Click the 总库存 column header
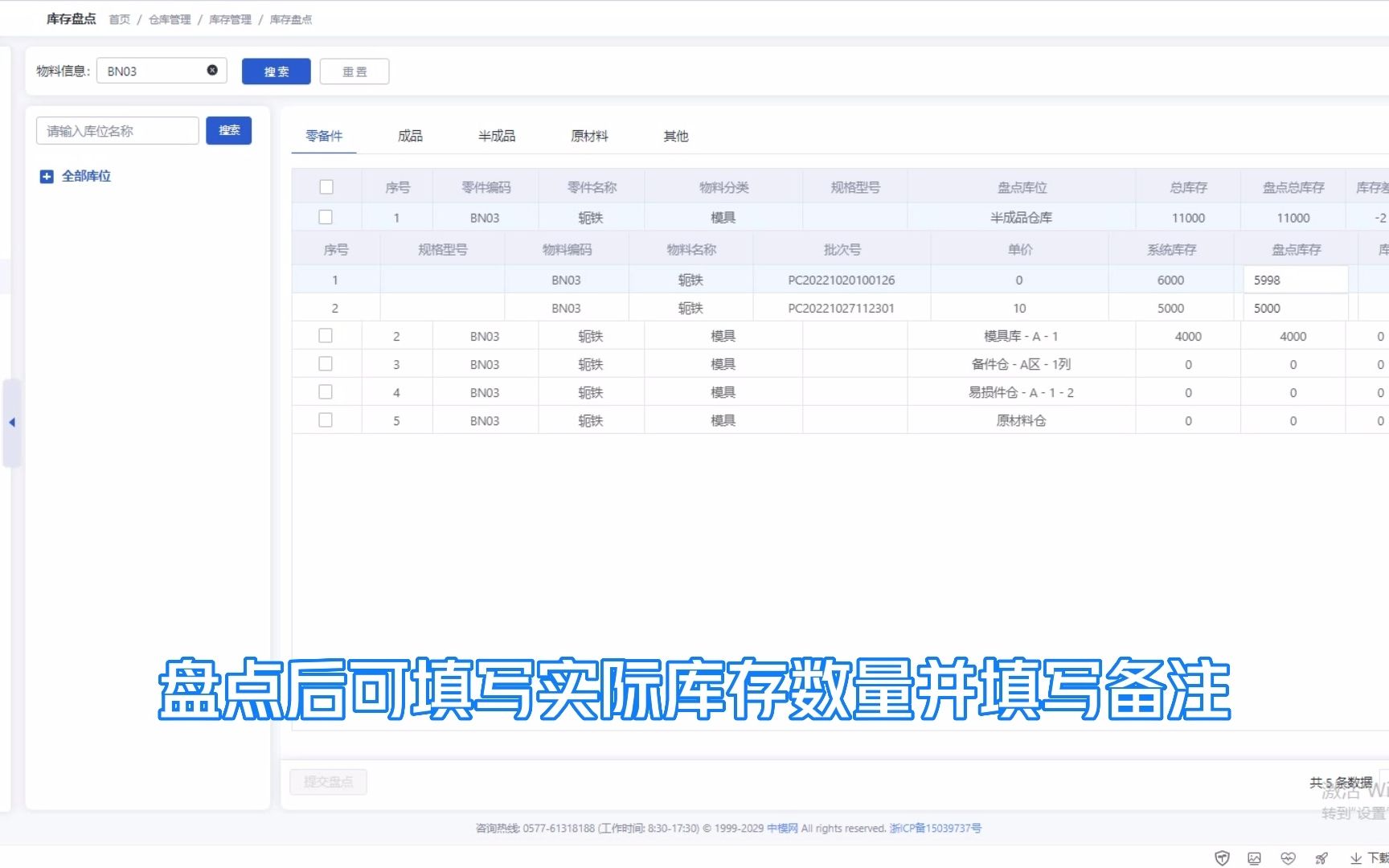Viewport: 1389px width, 868px height. pyautogui.click(x=1188, y=187)
